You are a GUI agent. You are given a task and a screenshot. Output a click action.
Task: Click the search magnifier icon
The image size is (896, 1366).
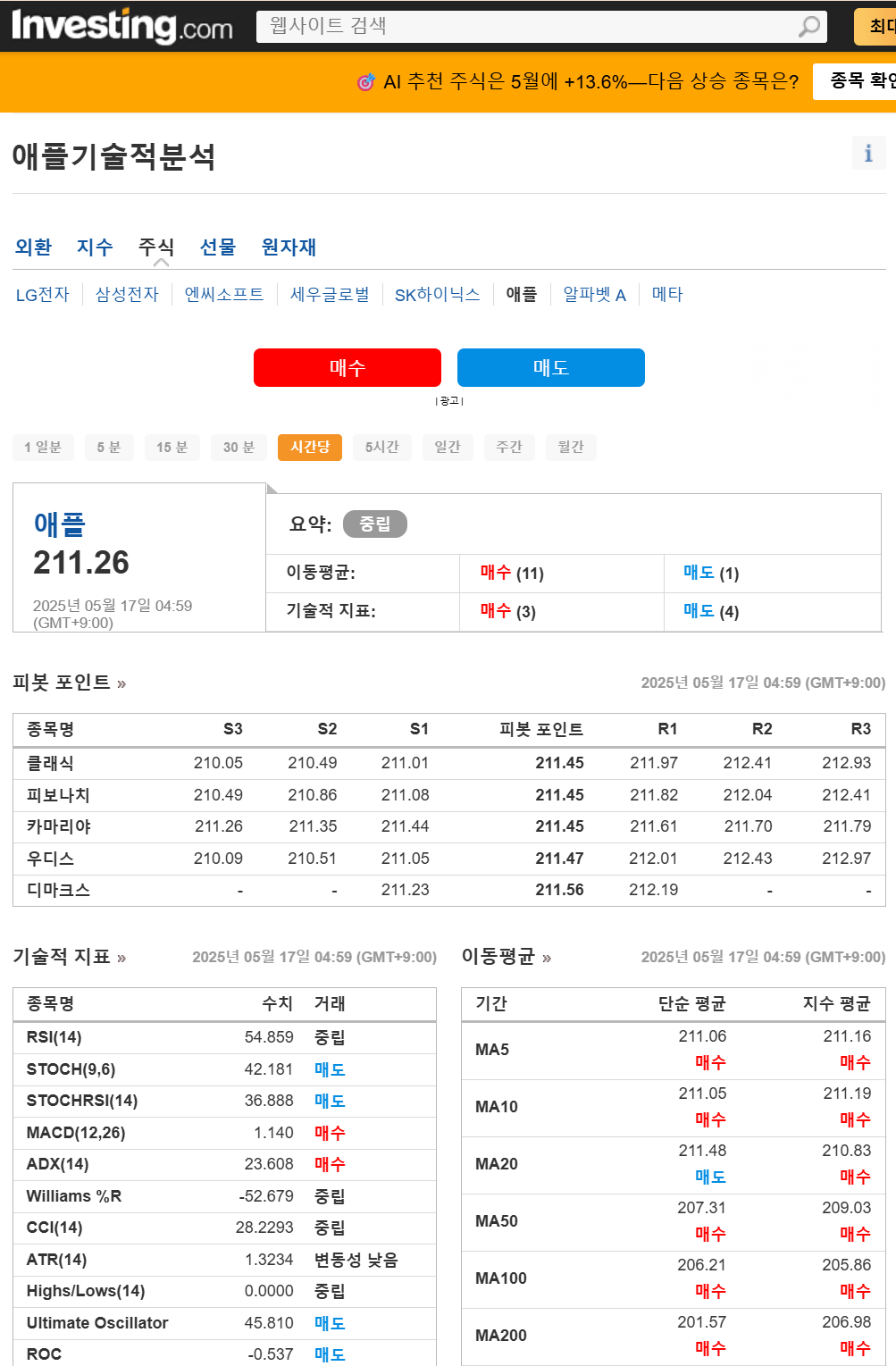[808, 27]
